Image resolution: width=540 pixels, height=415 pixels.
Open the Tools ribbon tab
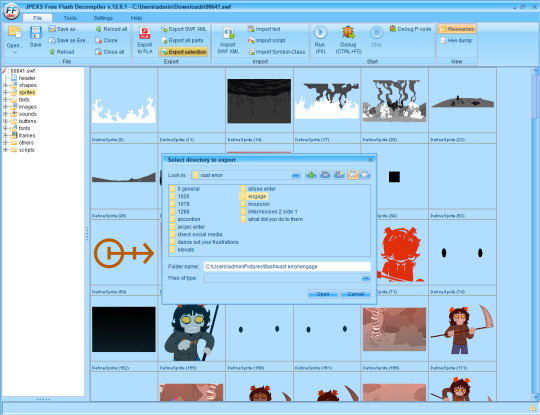point(70,18)
